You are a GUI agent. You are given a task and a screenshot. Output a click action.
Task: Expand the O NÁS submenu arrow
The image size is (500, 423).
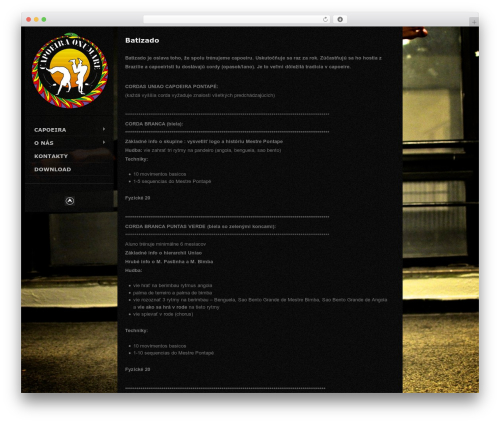(x=104, y=142)
